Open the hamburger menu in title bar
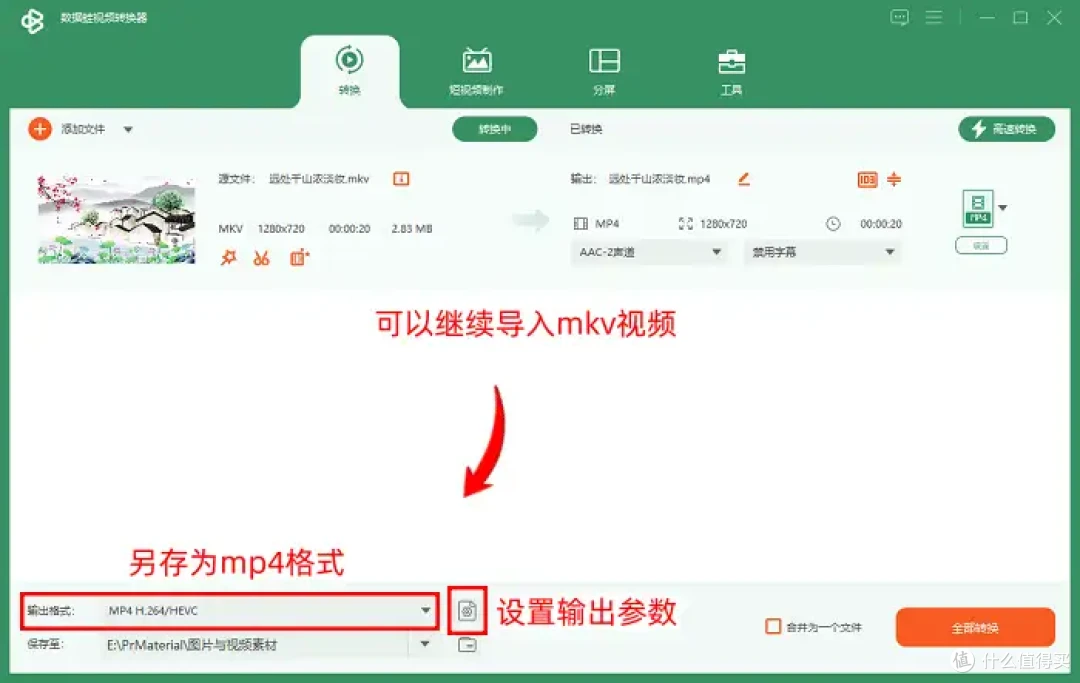This screenshot has height=683, width=1080. pos(934,17)
